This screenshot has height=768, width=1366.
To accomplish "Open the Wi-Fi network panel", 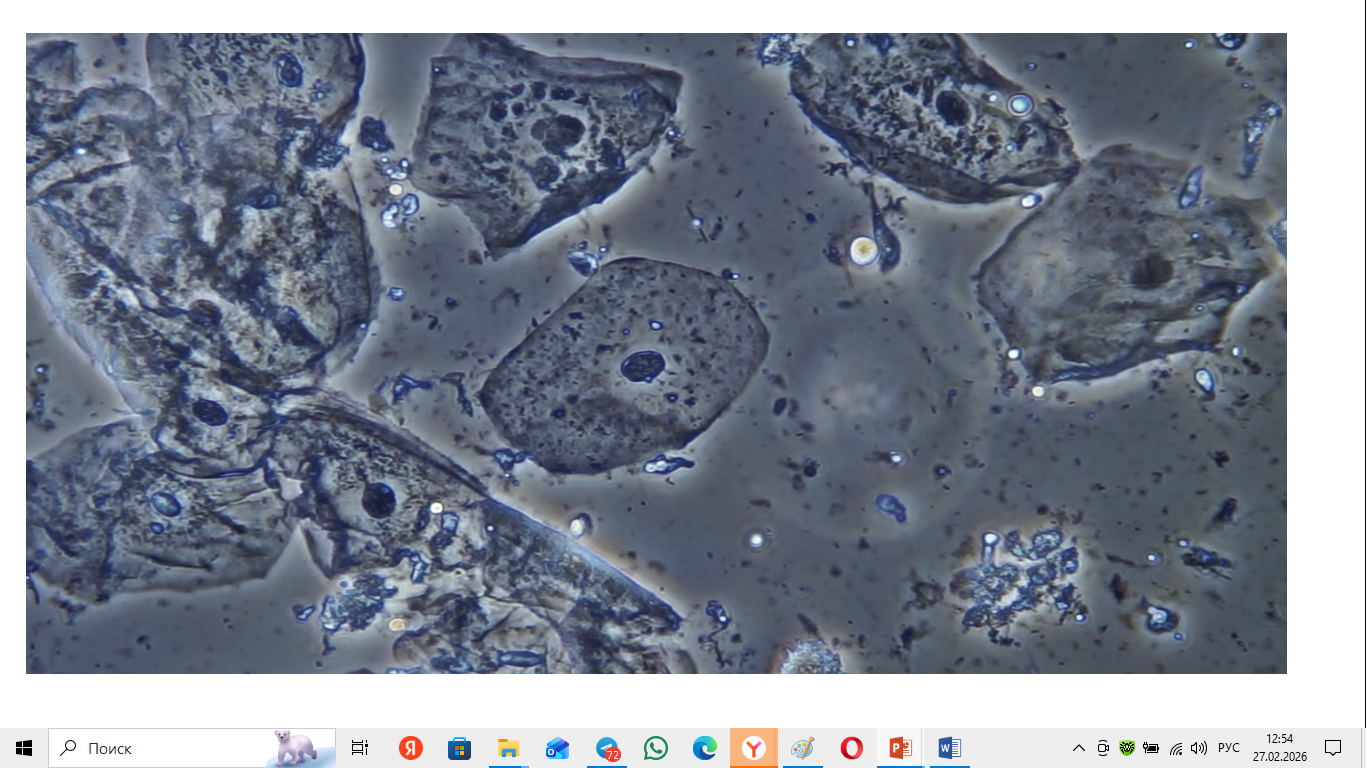I will pos(1176,748).
